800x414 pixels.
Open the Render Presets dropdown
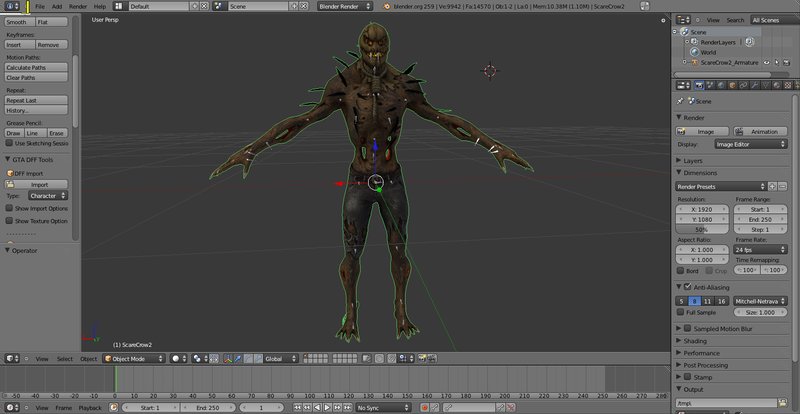(x=721, y=186)
